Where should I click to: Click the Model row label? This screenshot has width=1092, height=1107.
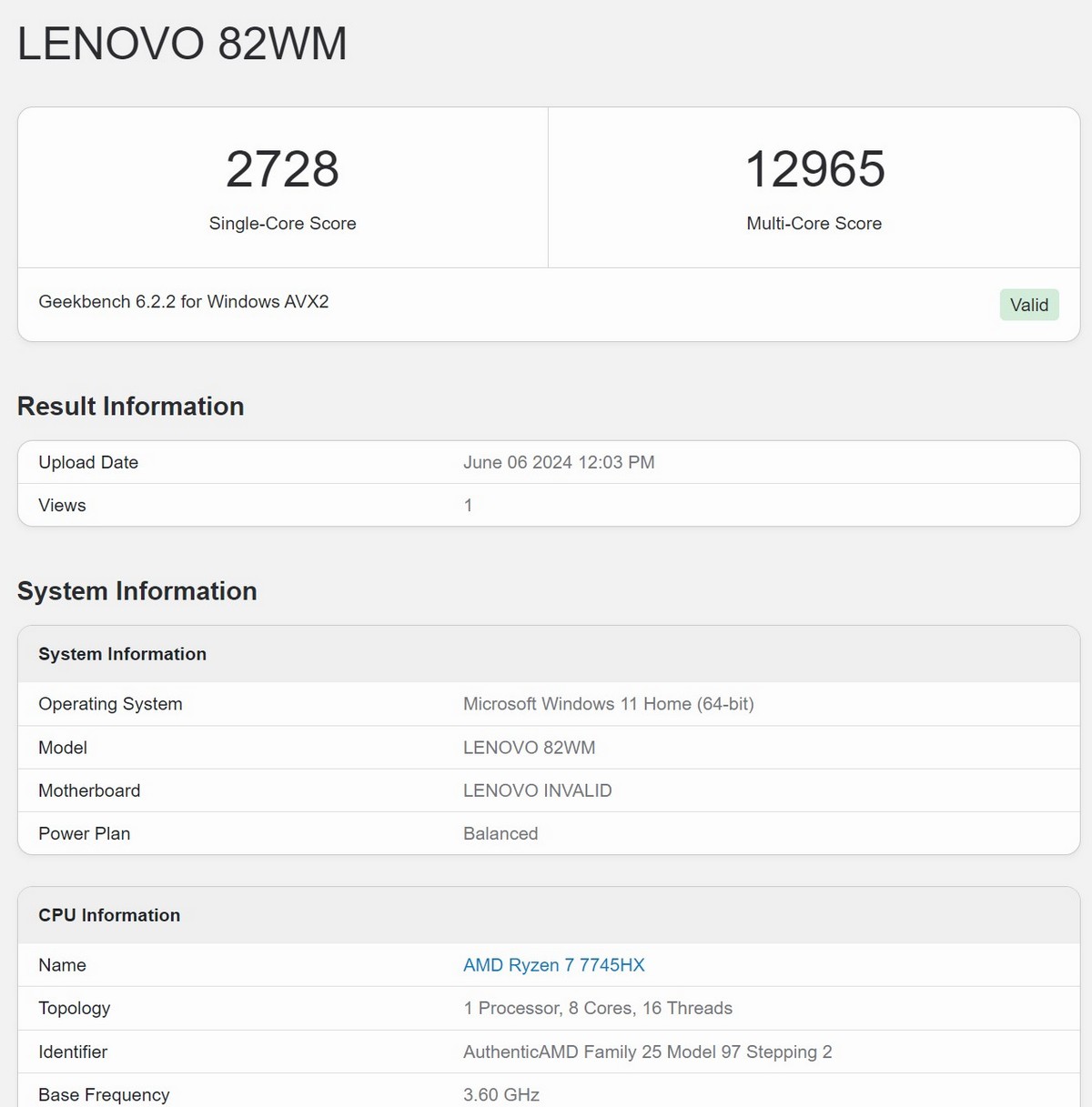[63, 748]
